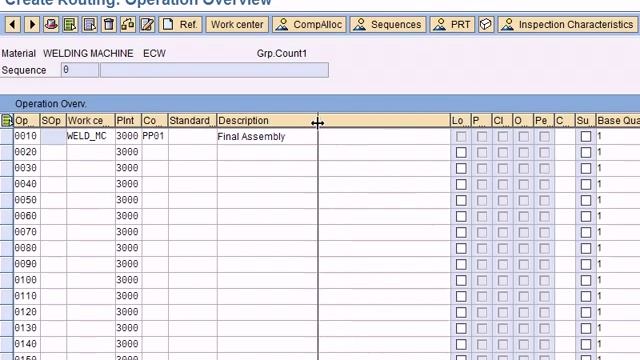Select the Op column header
Viewport: 640px width, 360px height.
coord(27,120)
